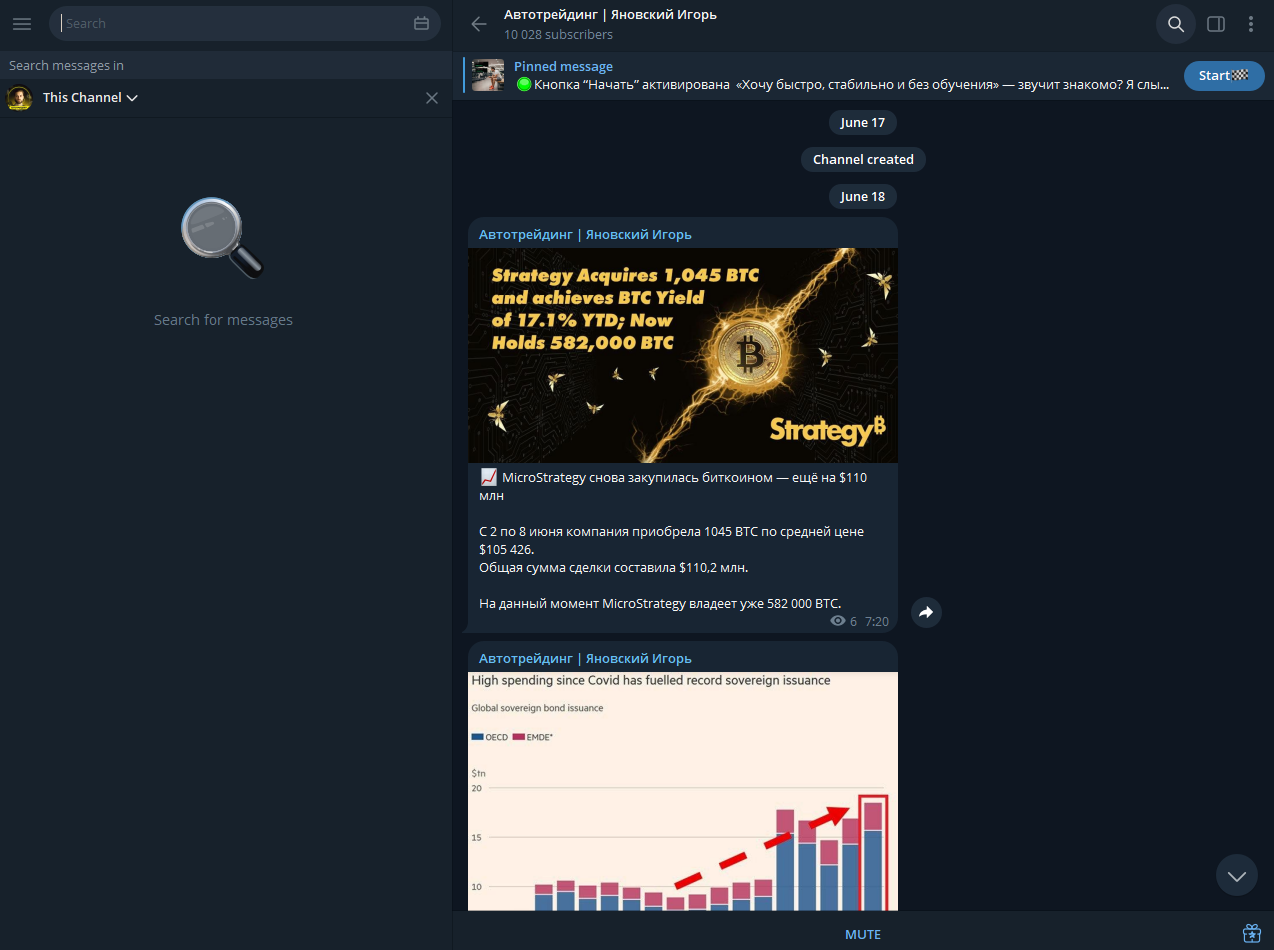The height and width of the screenshot is (950, 1274).
Task: Click the June 18 date badge
Action: 862,196
